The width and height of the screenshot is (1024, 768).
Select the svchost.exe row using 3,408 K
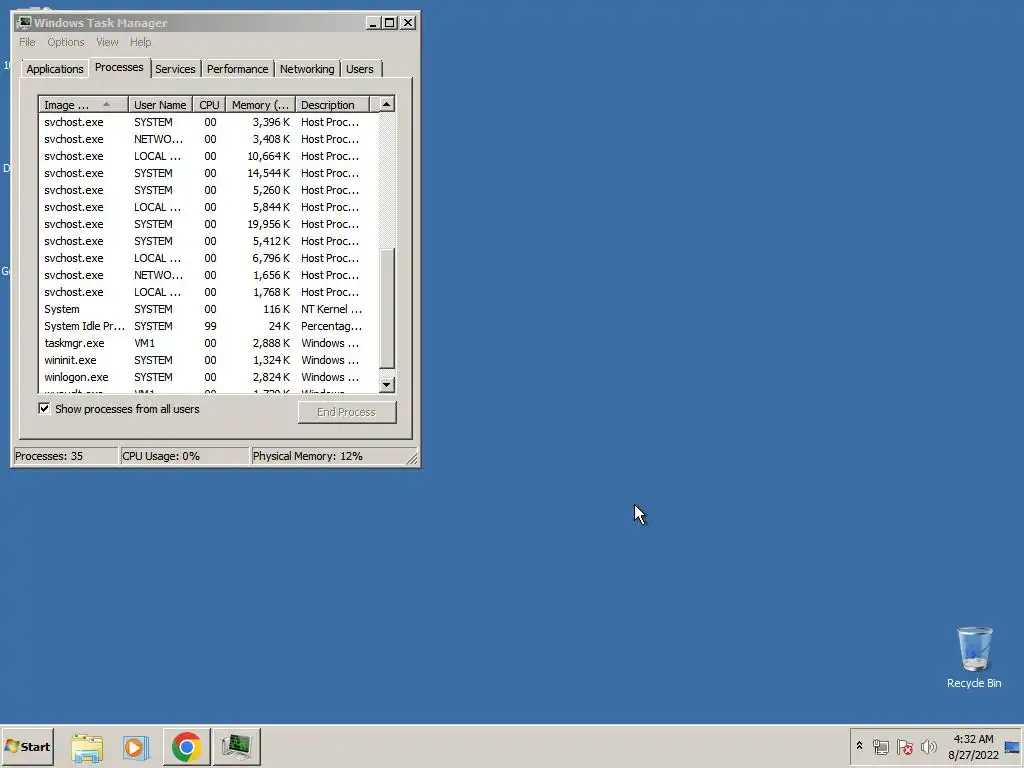click(209, 139)
